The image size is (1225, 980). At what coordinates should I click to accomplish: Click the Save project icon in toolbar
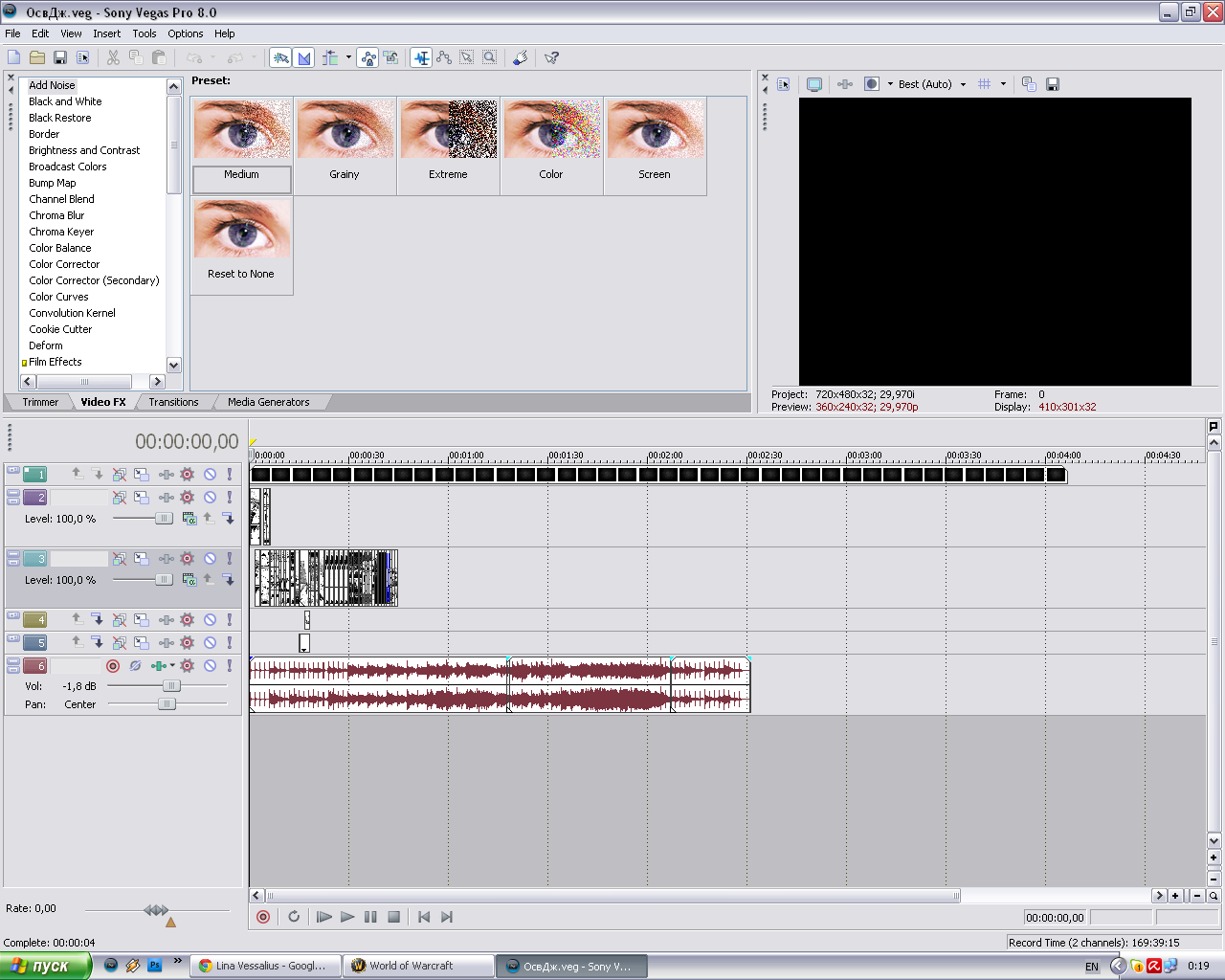click(x=60, y=57)
